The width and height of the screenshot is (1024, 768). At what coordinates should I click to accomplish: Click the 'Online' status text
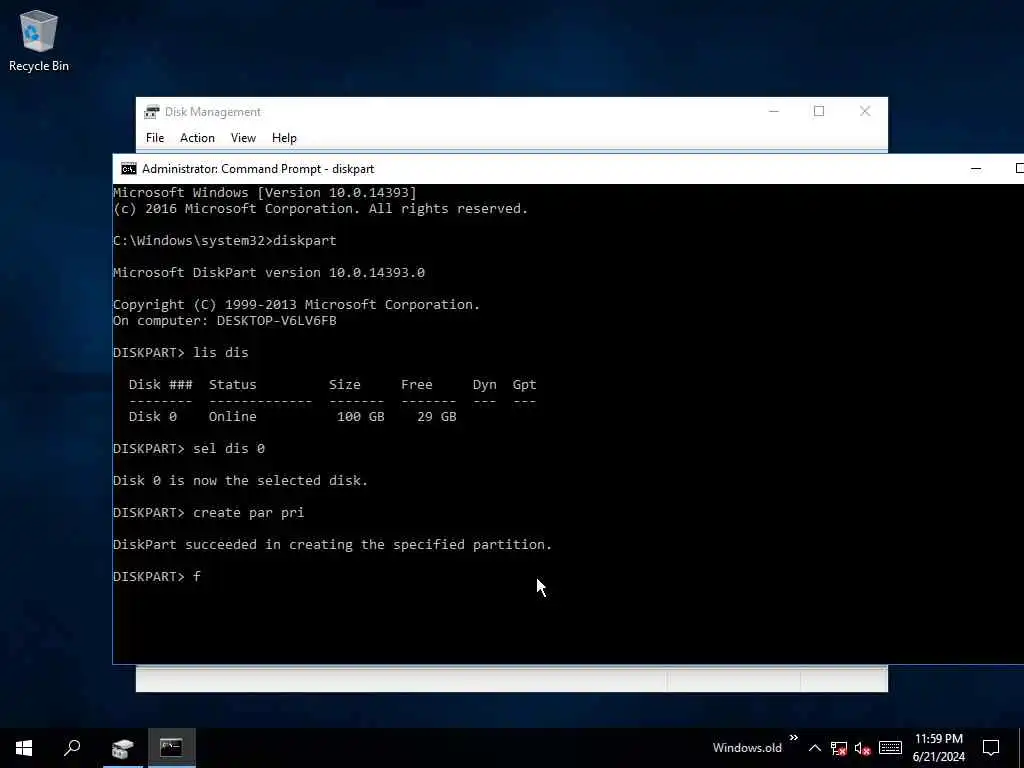(x=232, y=417)
